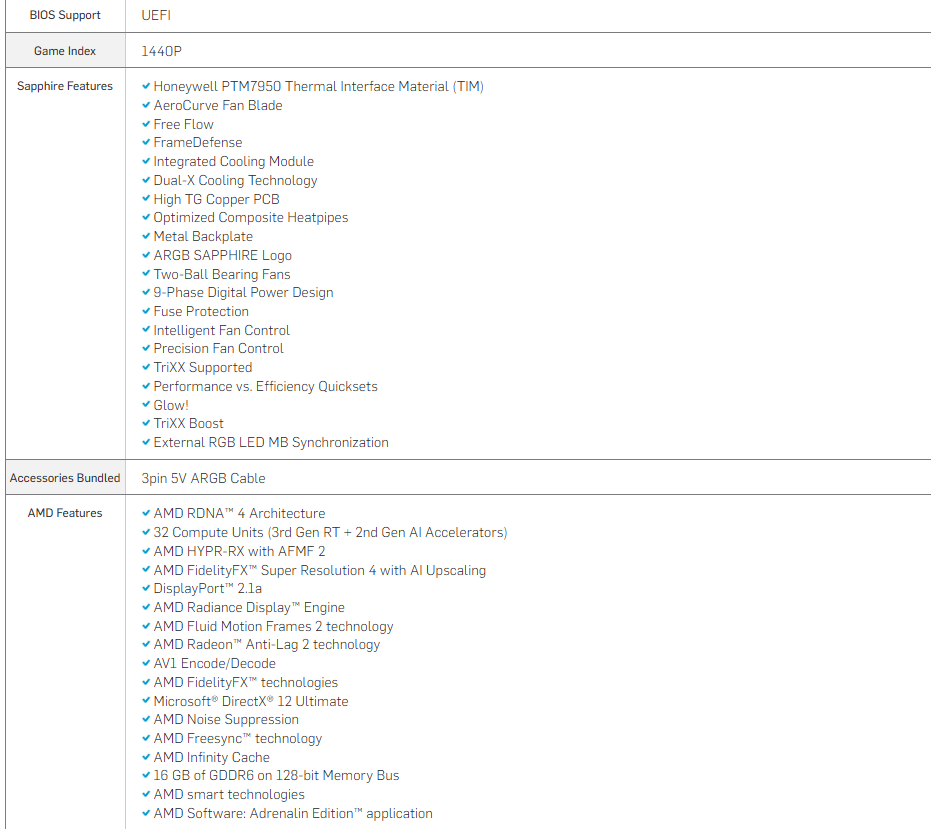Click the checkmark beside Honeywell PTM7950 Thermal Interface Material
The width and height of the screenshot is (931, 829).
pyautogui.click(x=146, y=87)
